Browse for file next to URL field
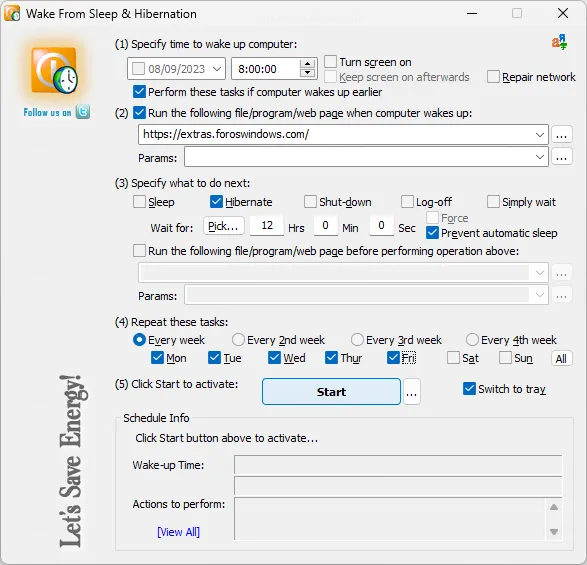 (561, 134)
